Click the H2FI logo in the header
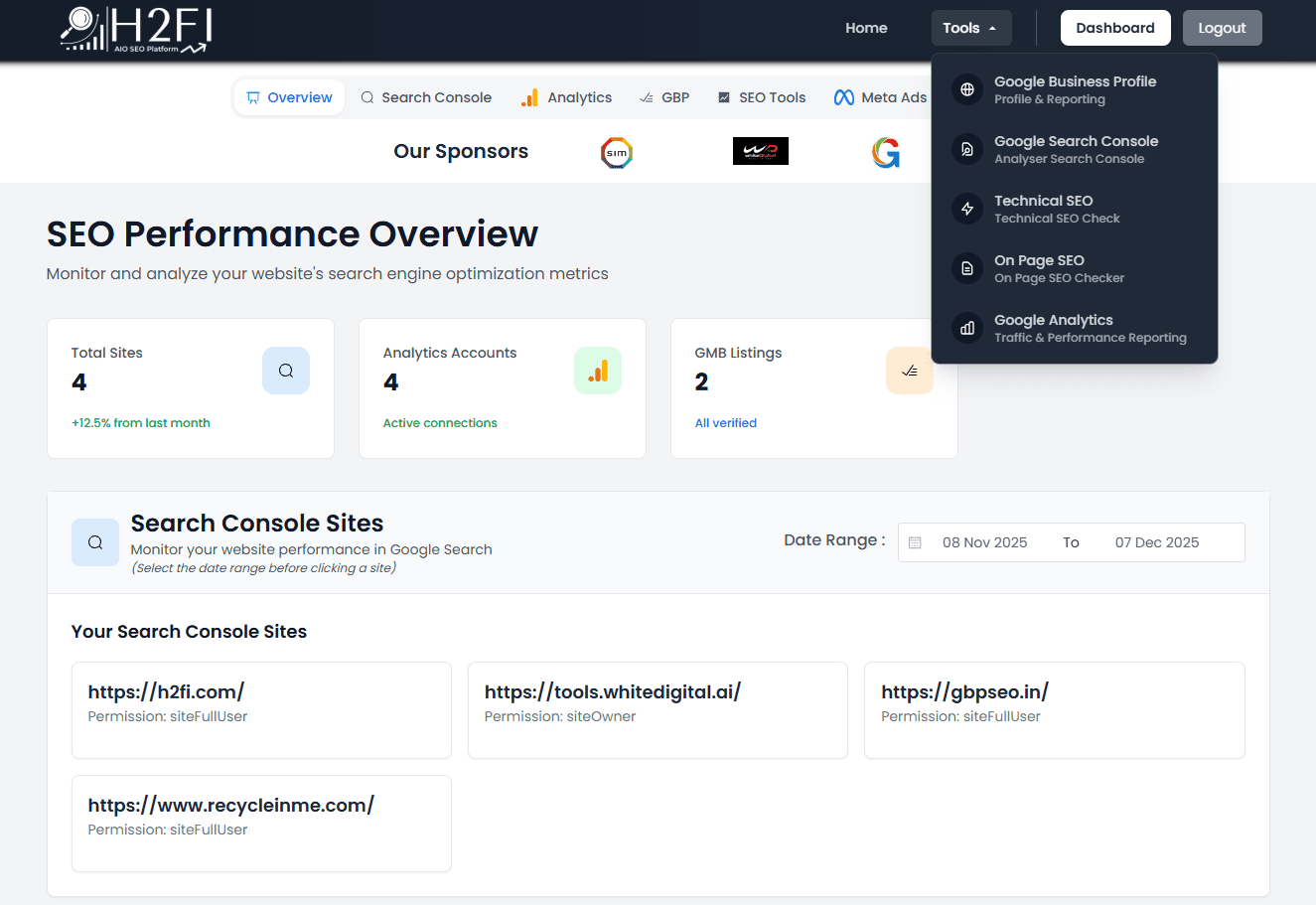The image size is (1316, 905). tap(134, 30)
